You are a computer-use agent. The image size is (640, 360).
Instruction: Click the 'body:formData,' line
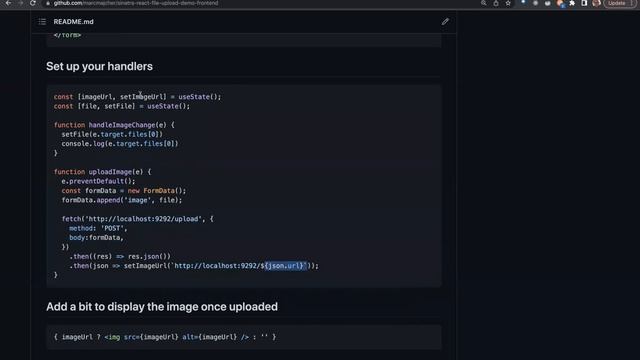[96, 238]
